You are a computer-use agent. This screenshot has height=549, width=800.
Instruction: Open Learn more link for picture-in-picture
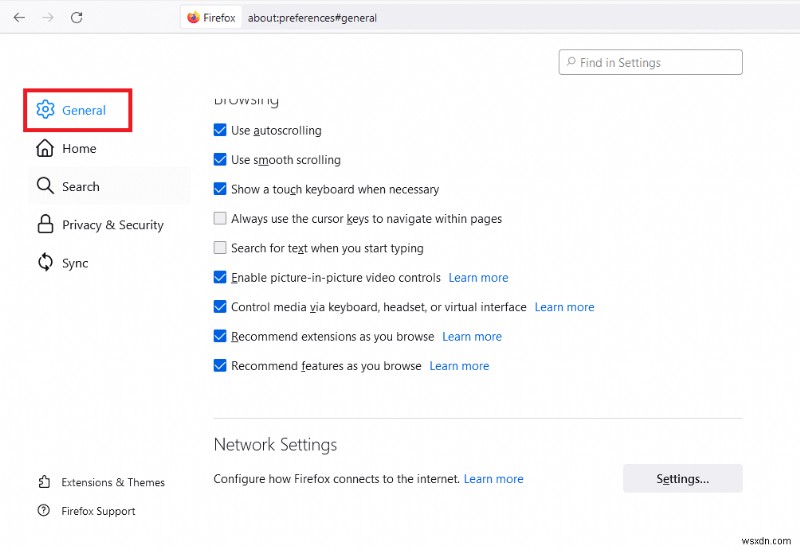(x=478, y=278)
